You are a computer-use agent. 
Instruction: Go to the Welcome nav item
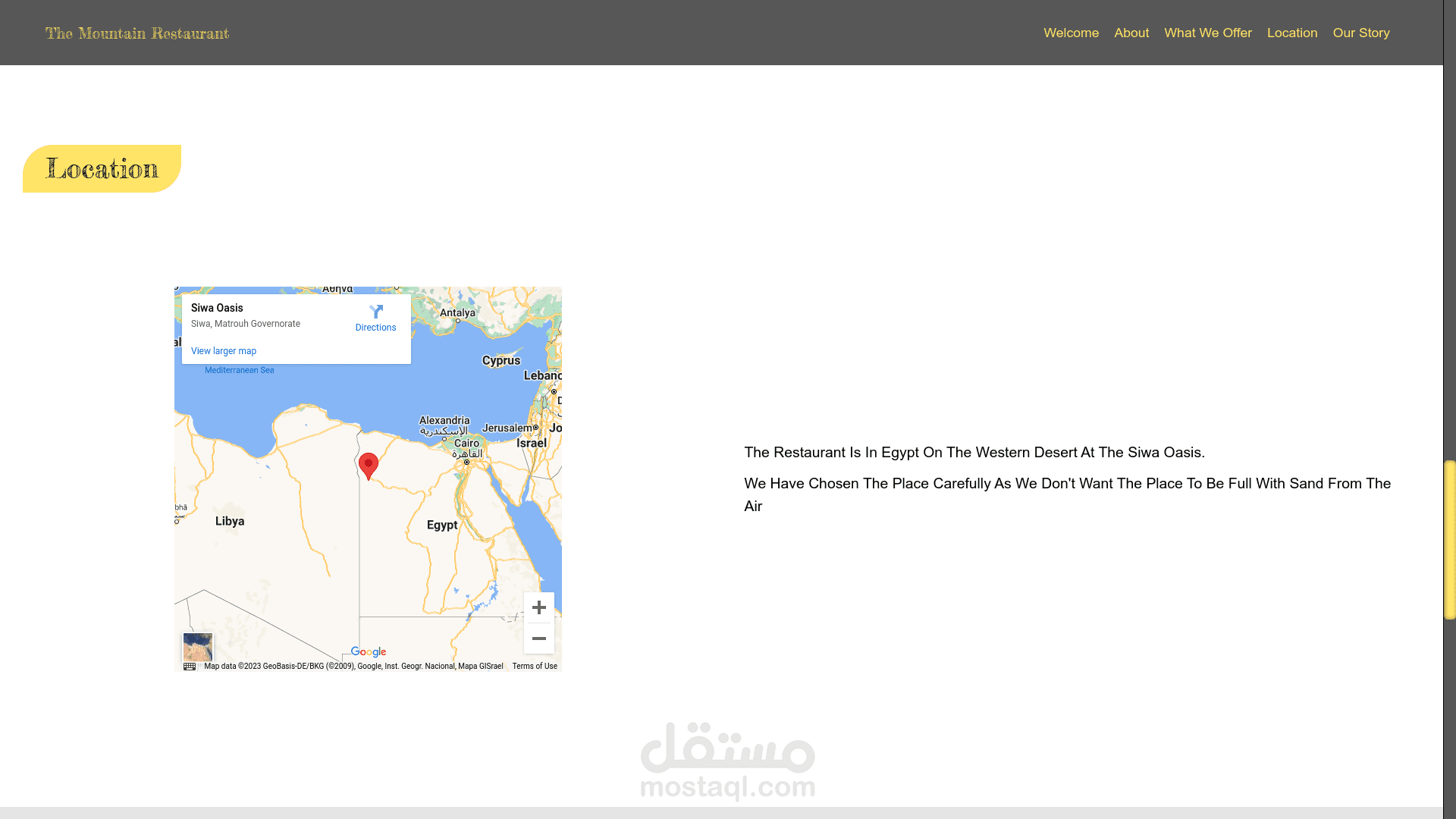pyautogui.click(x=1071, y=33)
